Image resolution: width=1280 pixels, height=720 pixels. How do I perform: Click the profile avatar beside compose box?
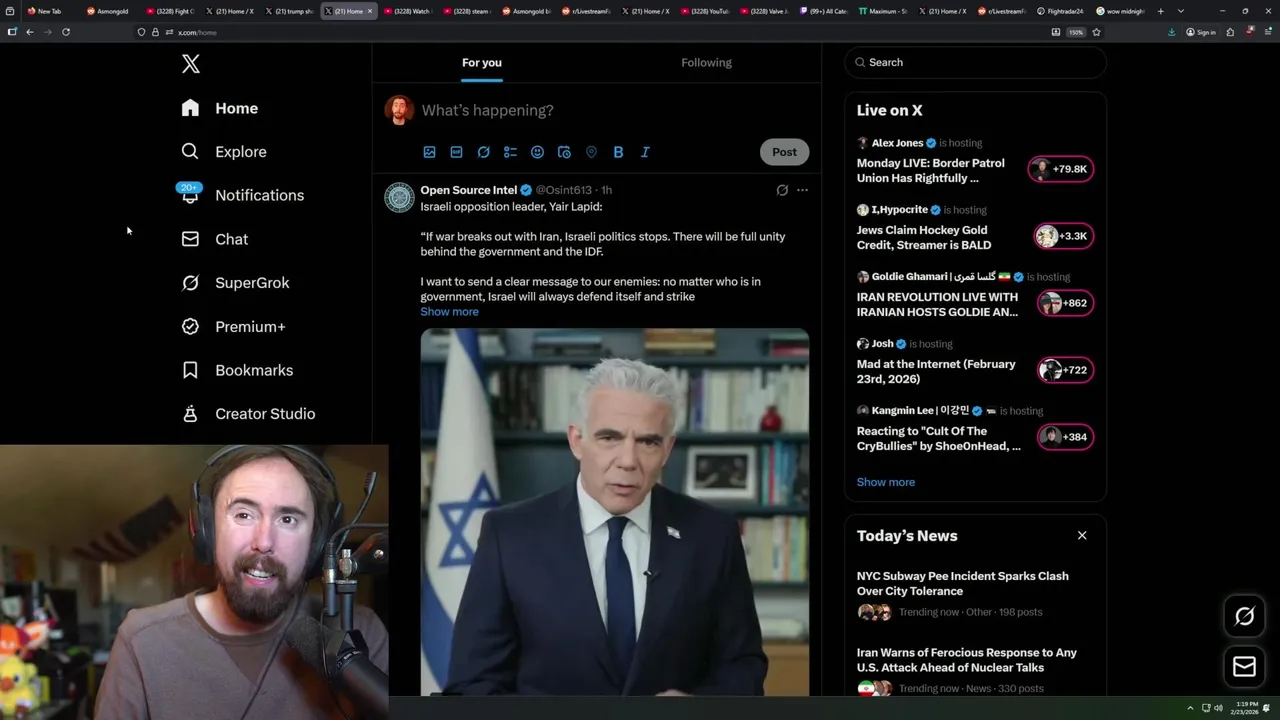pyautogui.click(x=399, y=110)
